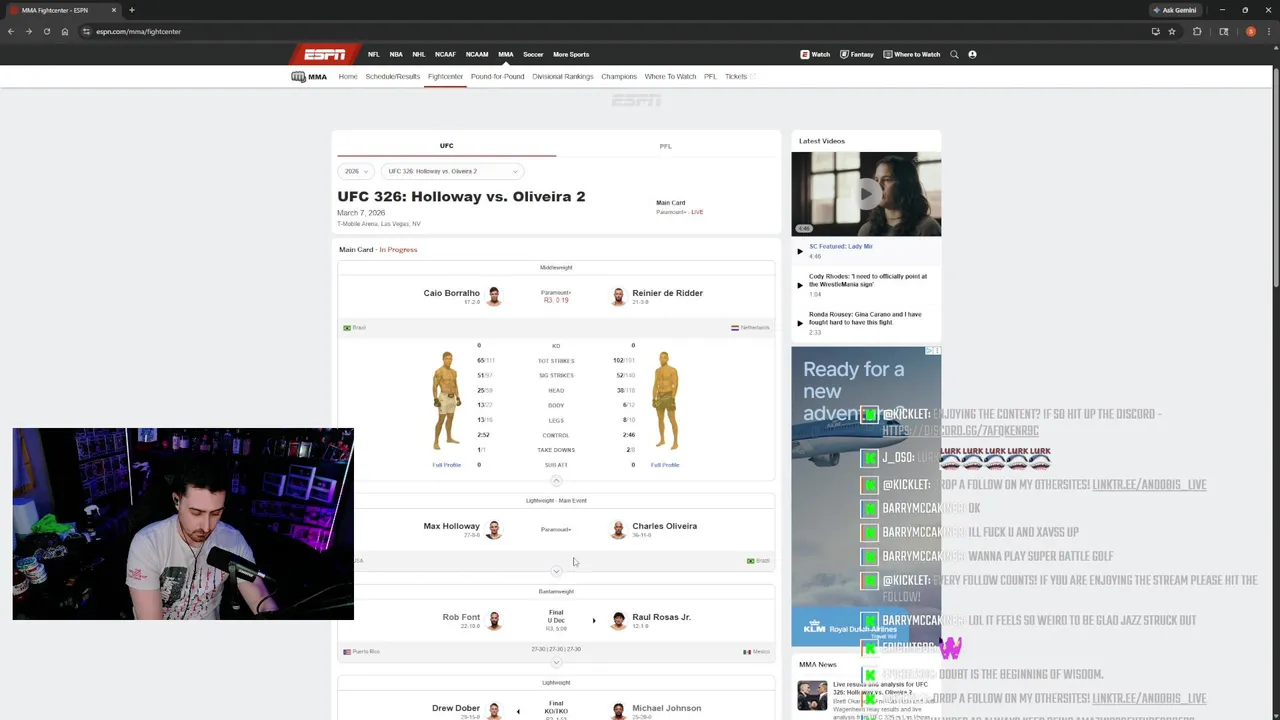Click Raul Rosas Jr. headshot icon

(x=618, y=620)
